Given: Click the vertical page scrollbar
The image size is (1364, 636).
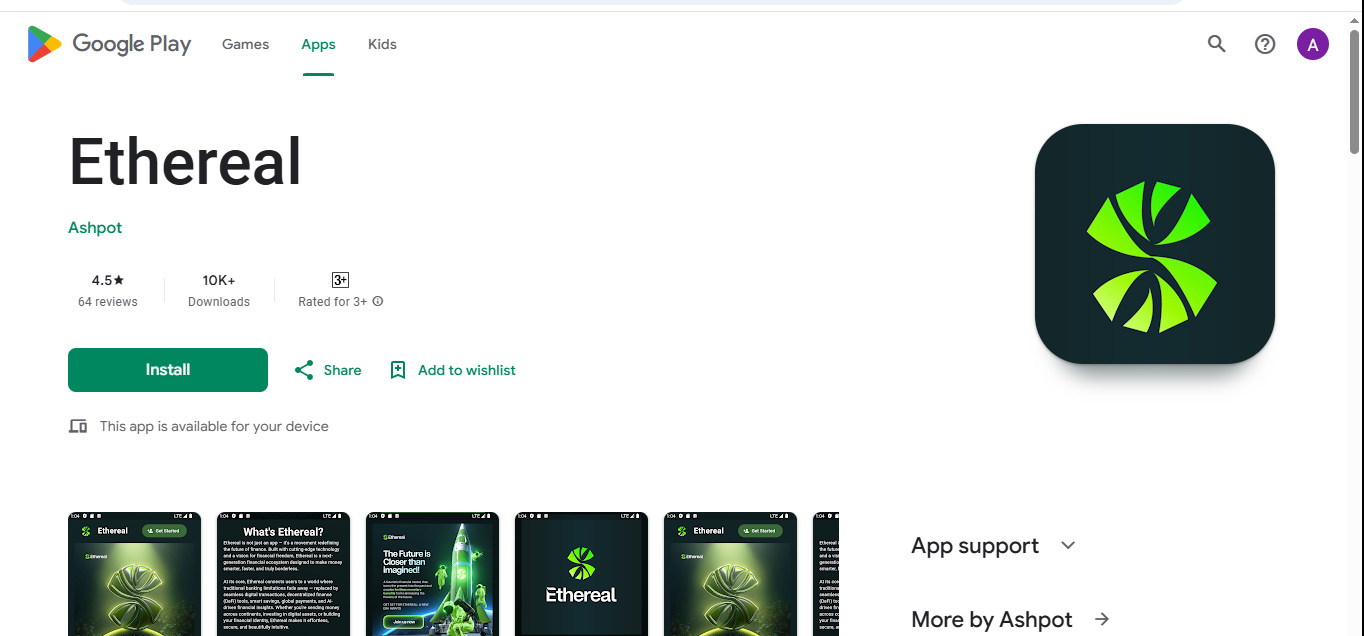Looking at the screenshot, I should click(1355, 91).
